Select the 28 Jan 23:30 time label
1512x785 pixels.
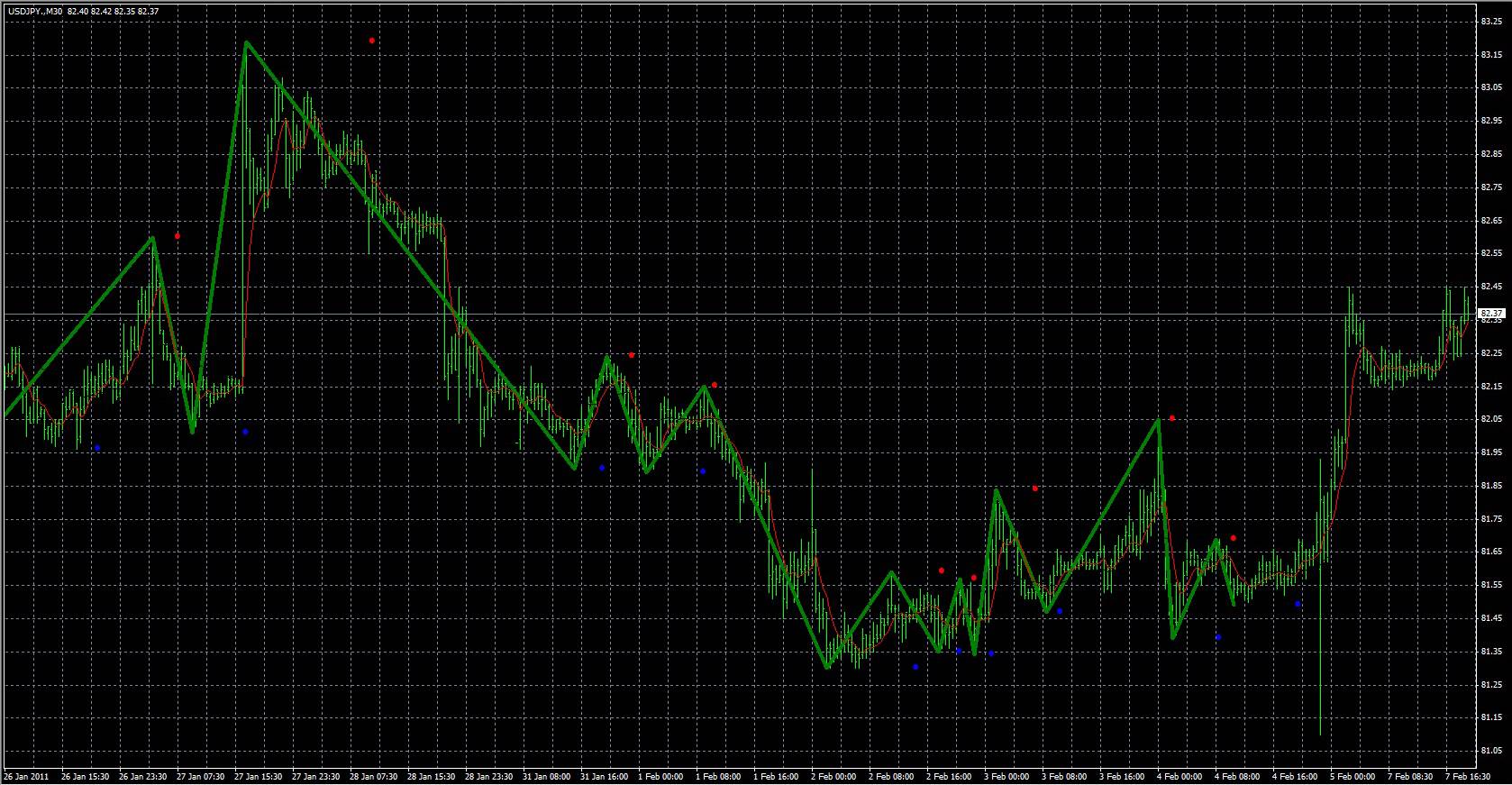click(x=490, y=776)
